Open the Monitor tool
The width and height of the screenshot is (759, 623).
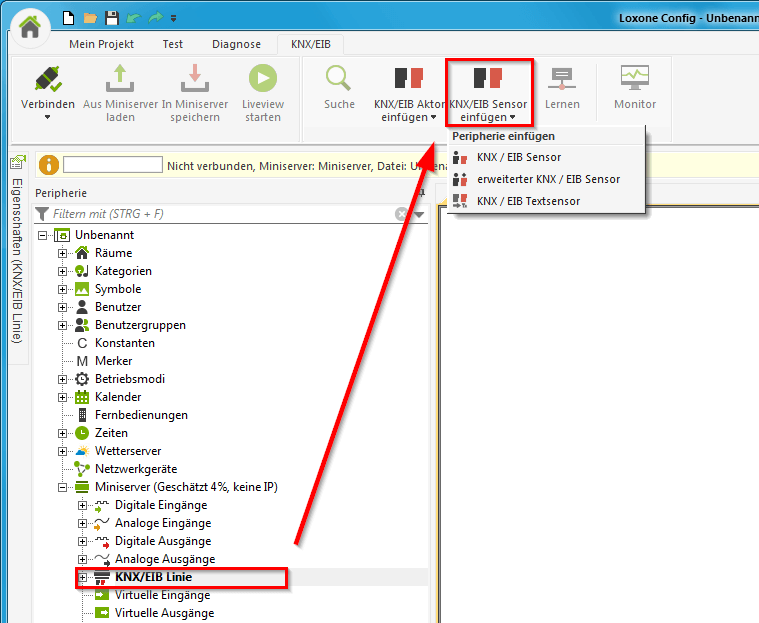(x=635, y=80)
